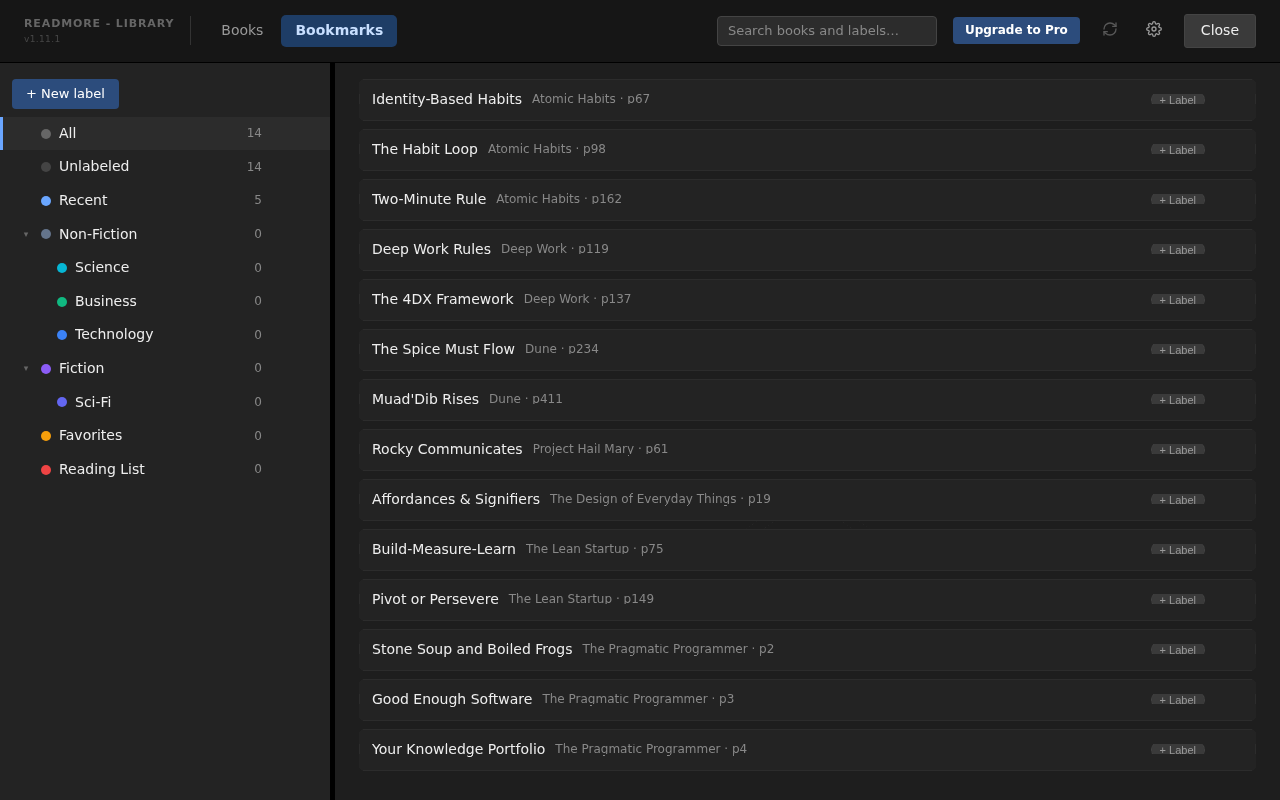
Task: Click the Reading List red color dot
Action: [x=46, y=470]
